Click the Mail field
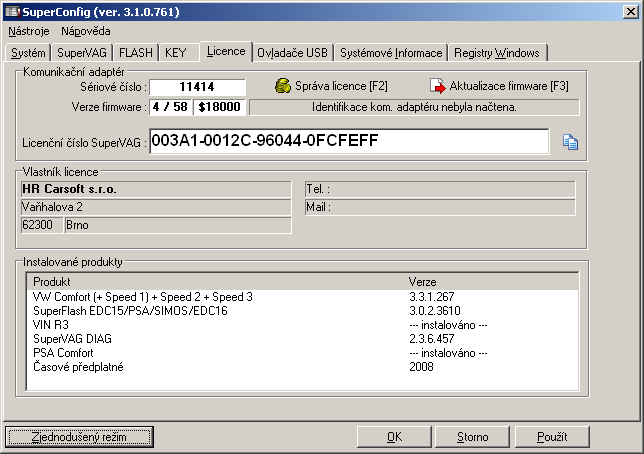The height and width of the screenshot is (454, 644). pyautogui.click(x=440, y=207)
